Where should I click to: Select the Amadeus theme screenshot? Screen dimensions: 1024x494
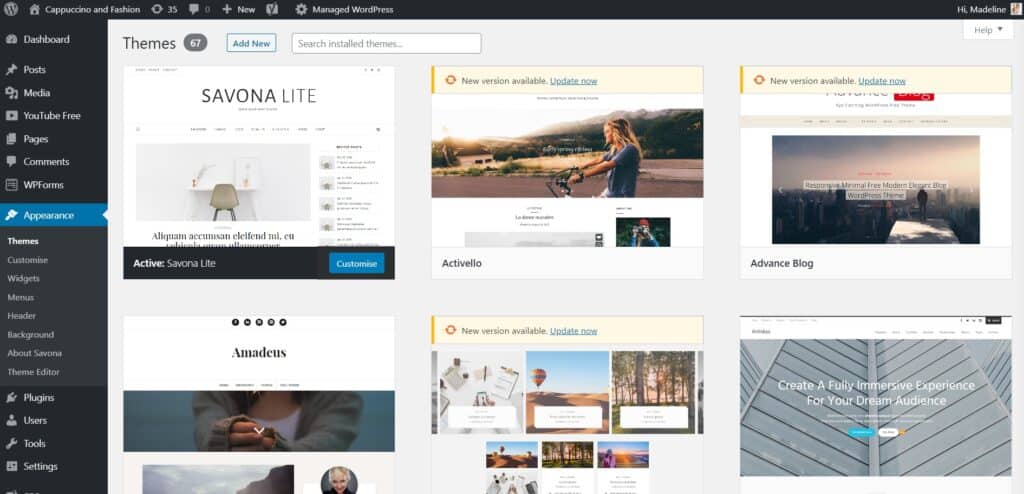(x=259, y=404)
